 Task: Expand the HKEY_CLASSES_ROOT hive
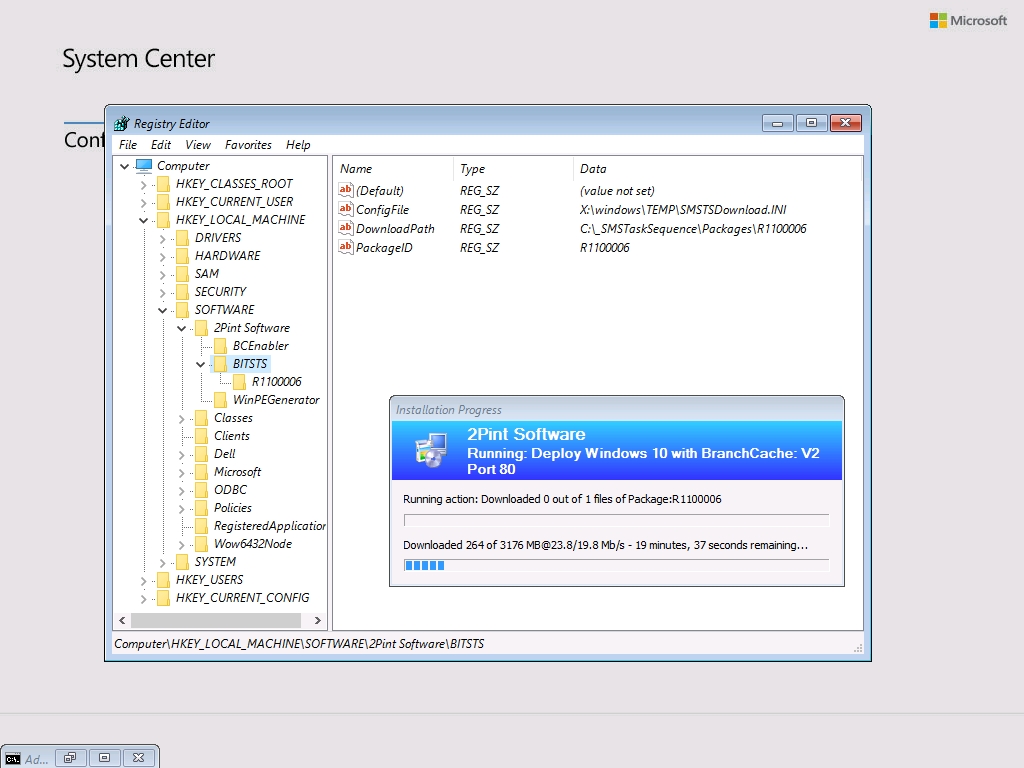[143, 184]
